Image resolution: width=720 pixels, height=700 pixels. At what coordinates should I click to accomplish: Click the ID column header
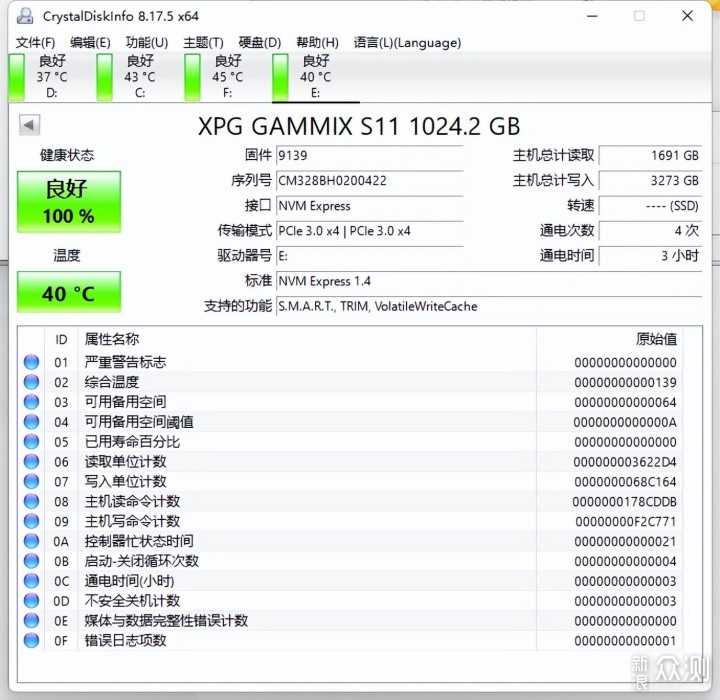tap(61, 339)
